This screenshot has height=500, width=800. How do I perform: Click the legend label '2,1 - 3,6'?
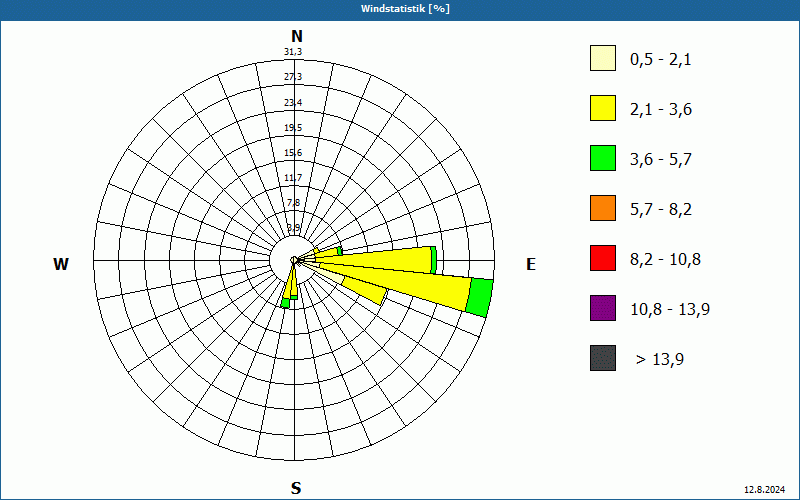[x=661, y=110]
